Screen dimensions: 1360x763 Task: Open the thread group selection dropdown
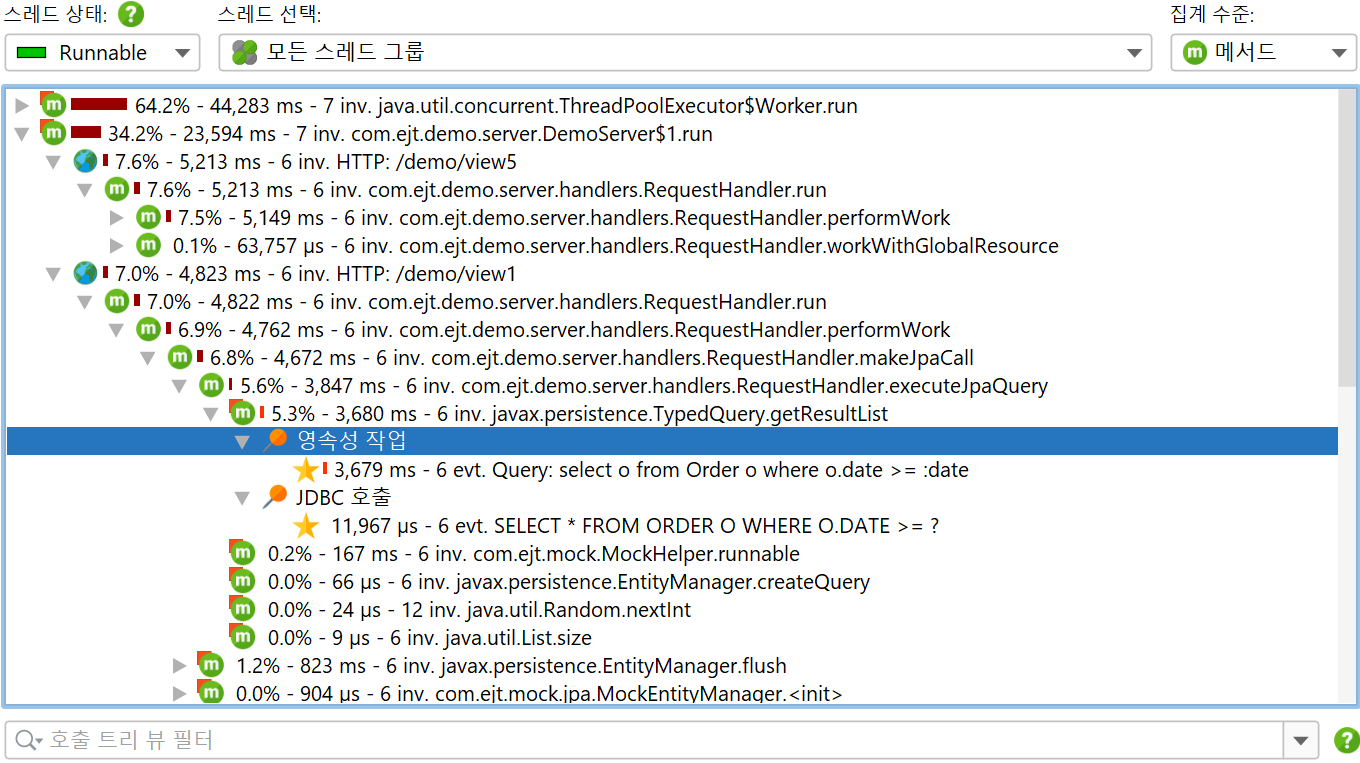click(683, 53)
